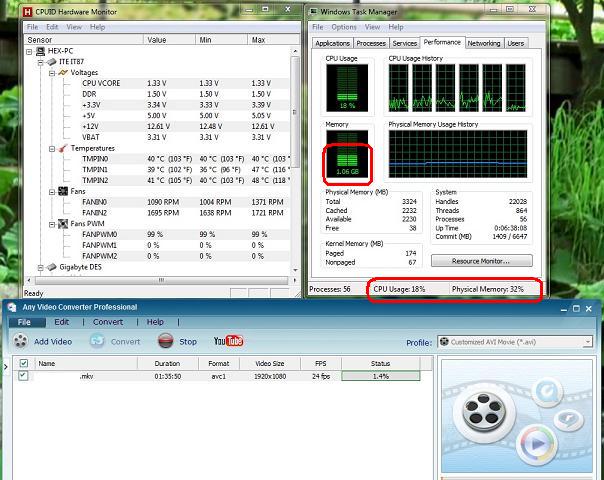This screenshot has height=480, width=604.
Task: Click the red Stop icon
Action: [166, 341]
